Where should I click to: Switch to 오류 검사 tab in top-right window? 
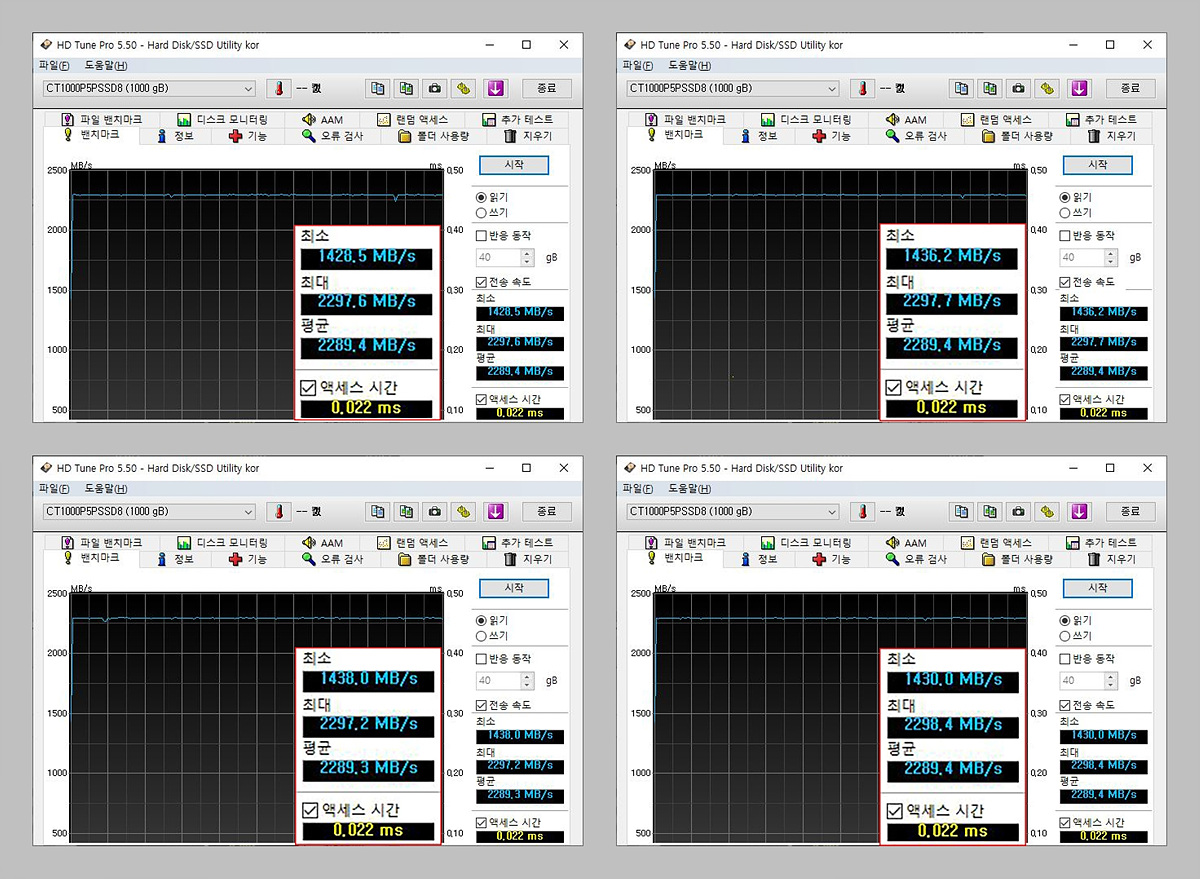[916, 136]
